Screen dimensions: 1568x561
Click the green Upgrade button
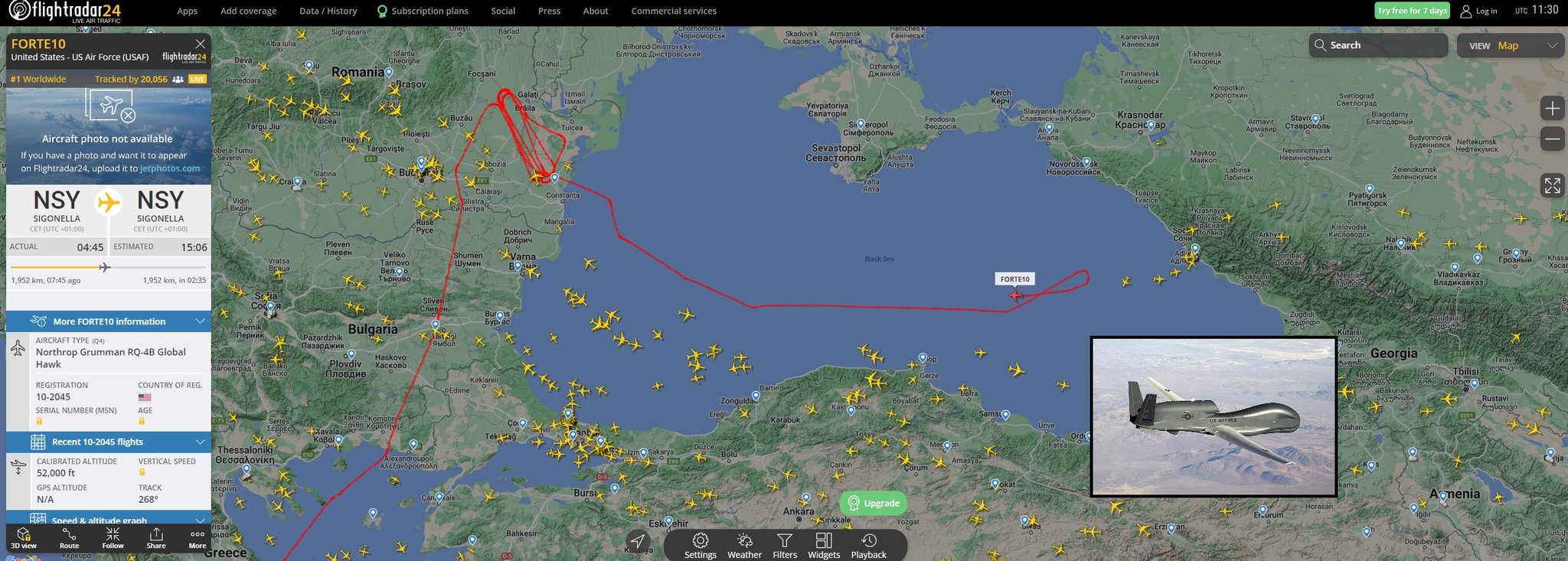[874, 503]
